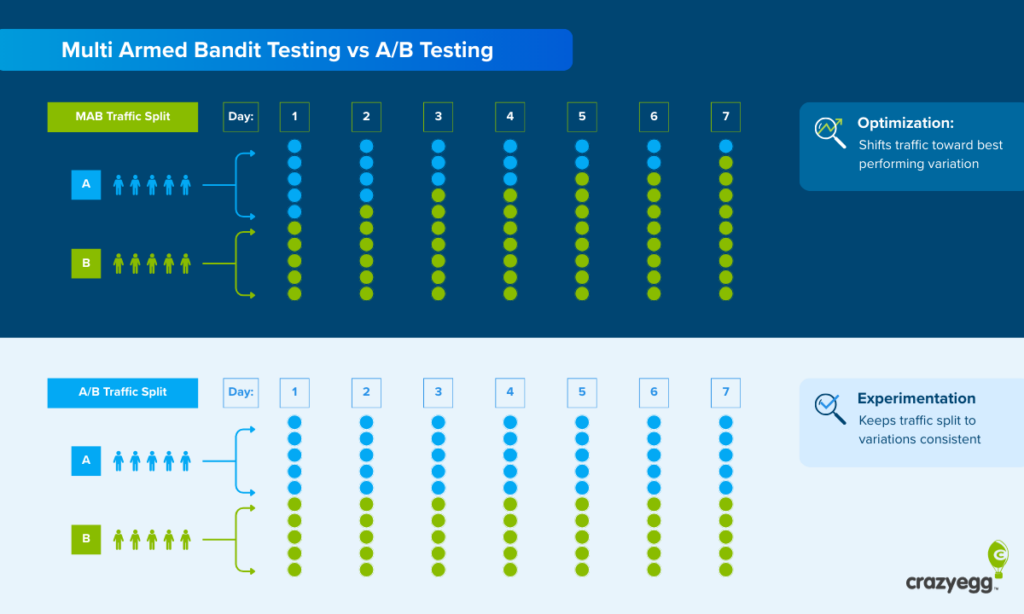Click the Optimization heading text
Image resolution: width=1024 pixels, height=614 pixels.
coord(905,123)
